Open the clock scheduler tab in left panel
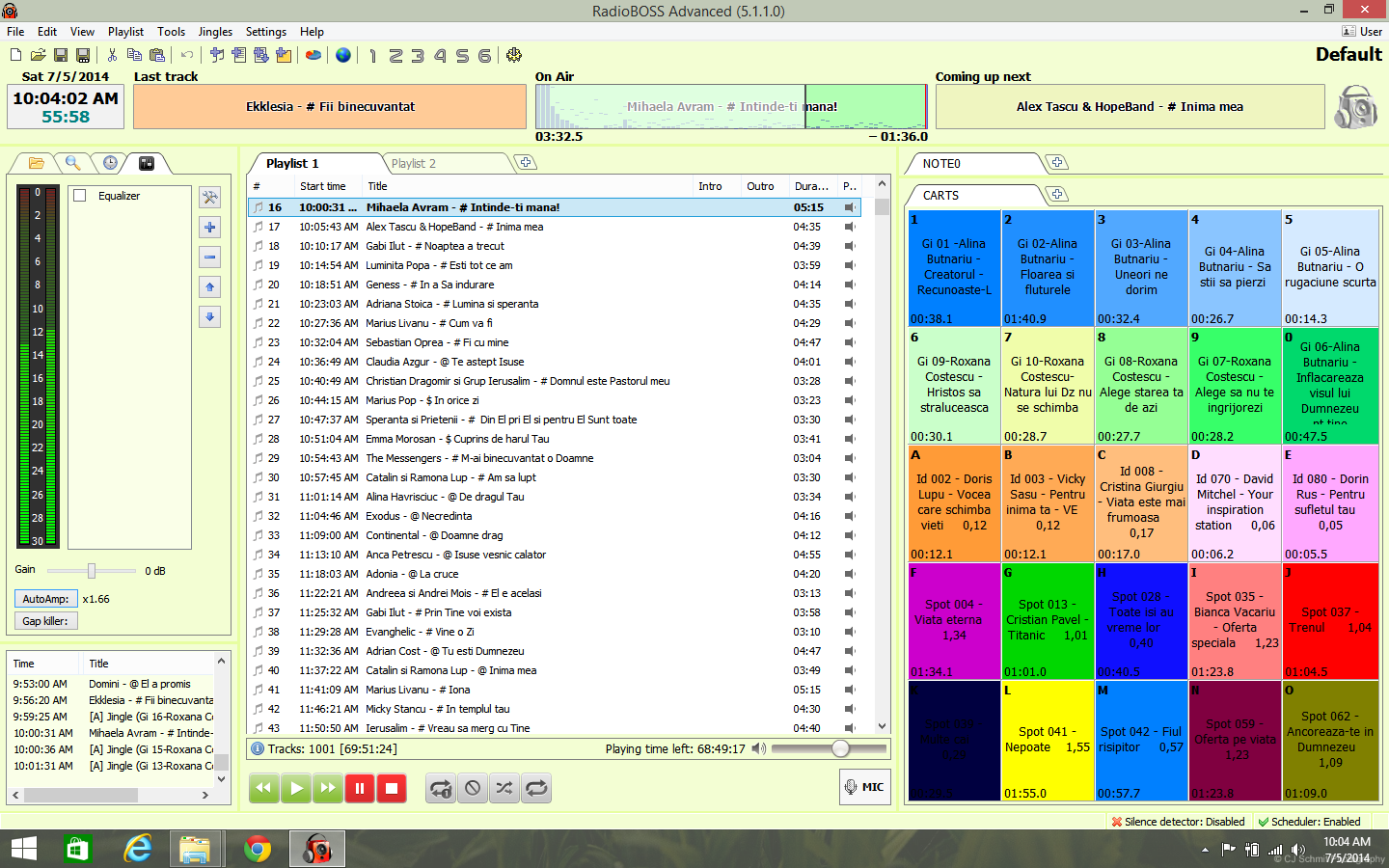 (x=110, y=163)
